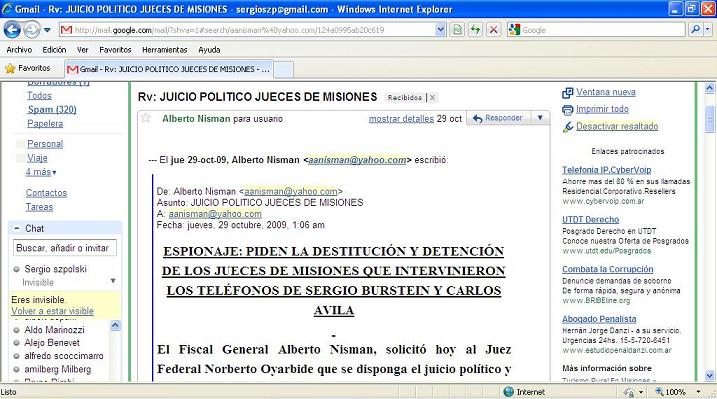Open a new blank tab
Screen dimensions: 717x399
coord(284,70)
